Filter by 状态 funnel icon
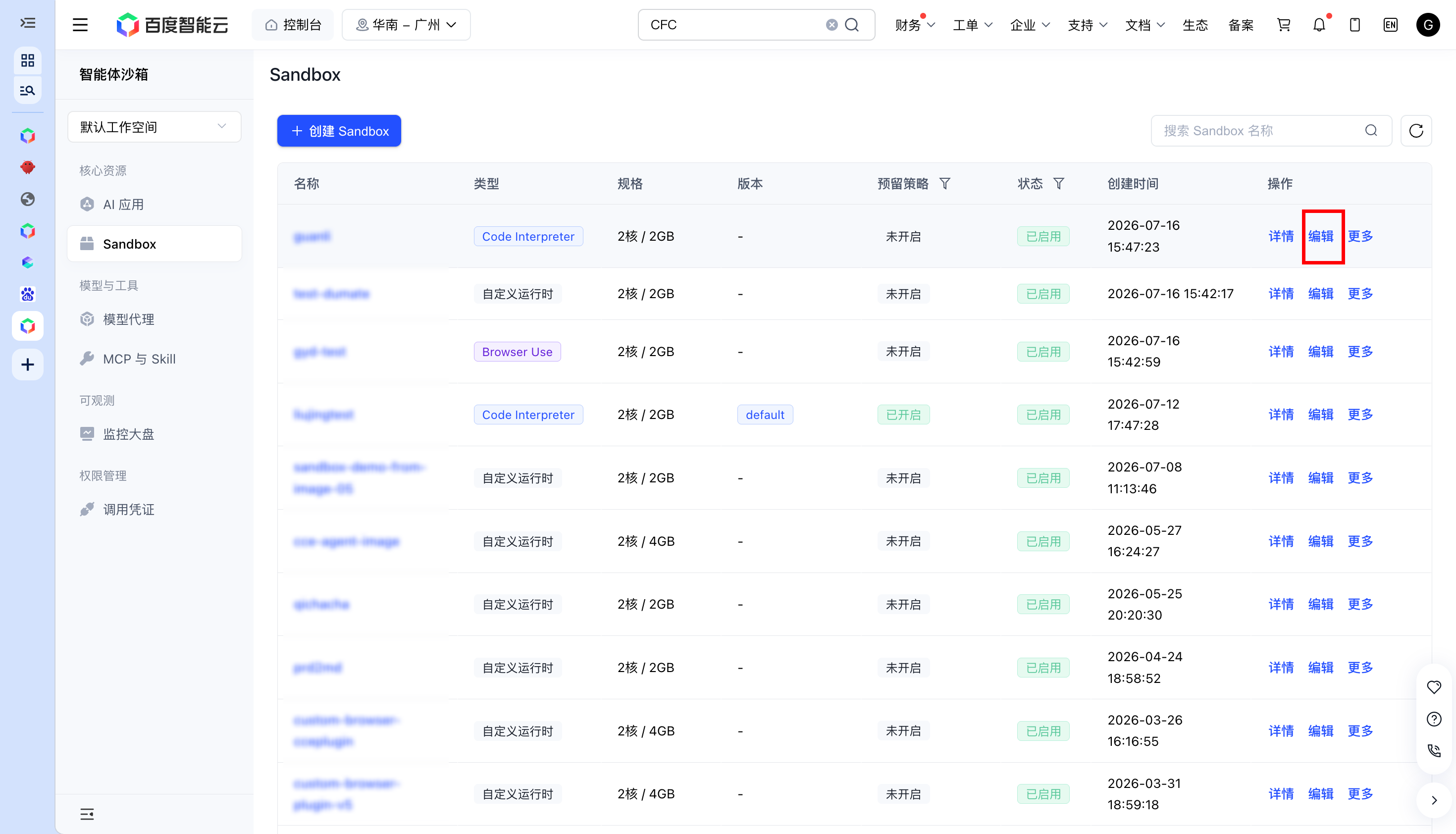This screenshot has height=834, width=1456. pyautogui.click(x=1059, y=183)
